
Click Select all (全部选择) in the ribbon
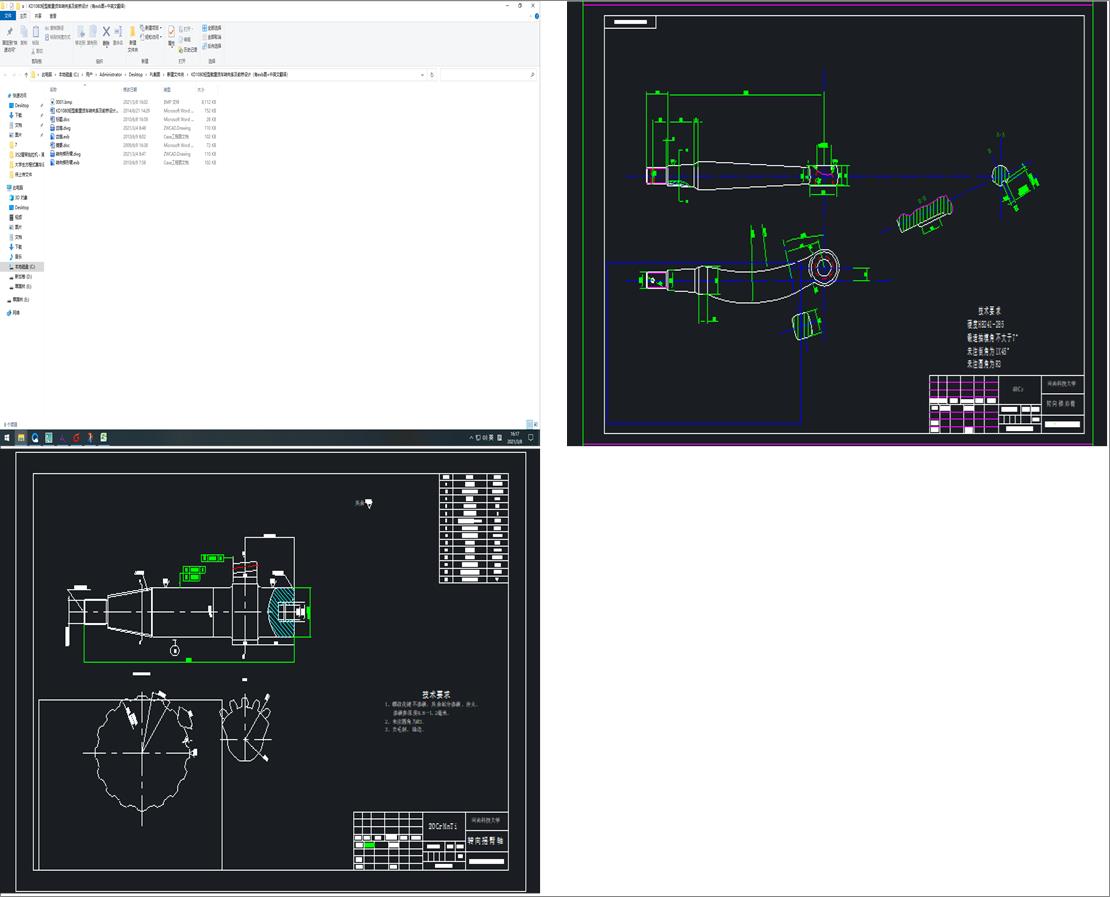coord(212,28)
